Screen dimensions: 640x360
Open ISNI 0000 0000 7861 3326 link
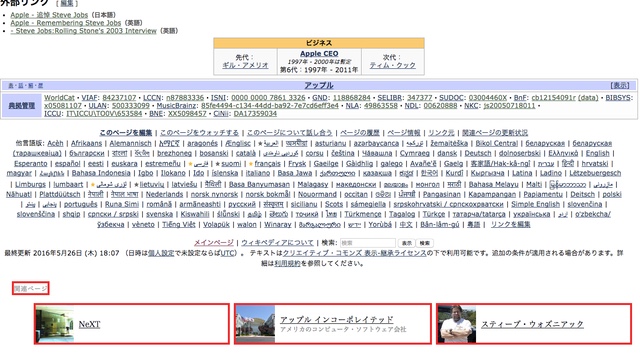click(268, 98)
